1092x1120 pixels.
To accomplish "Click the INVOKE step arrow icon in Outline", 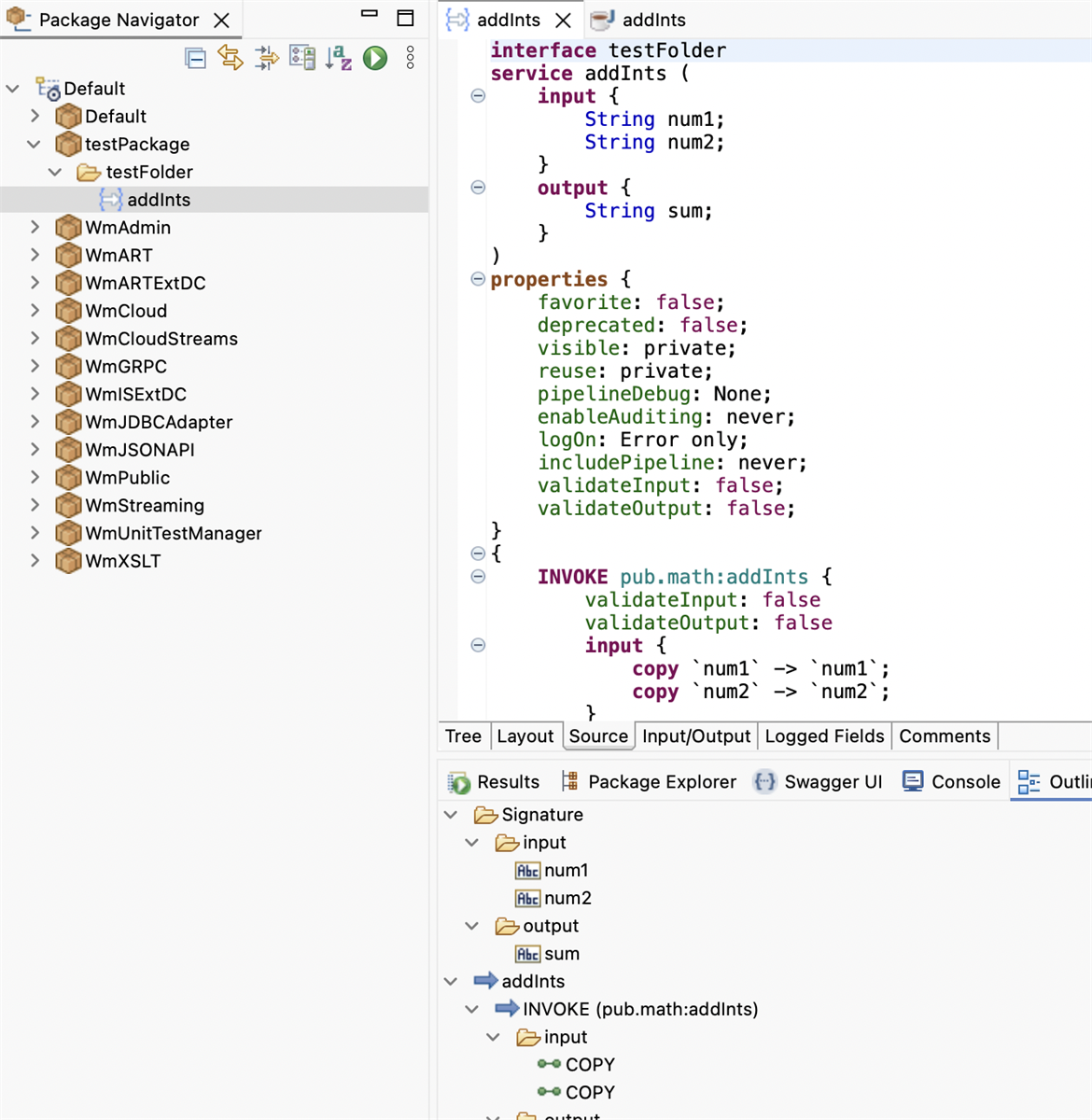I will [x=507, y=1009].
